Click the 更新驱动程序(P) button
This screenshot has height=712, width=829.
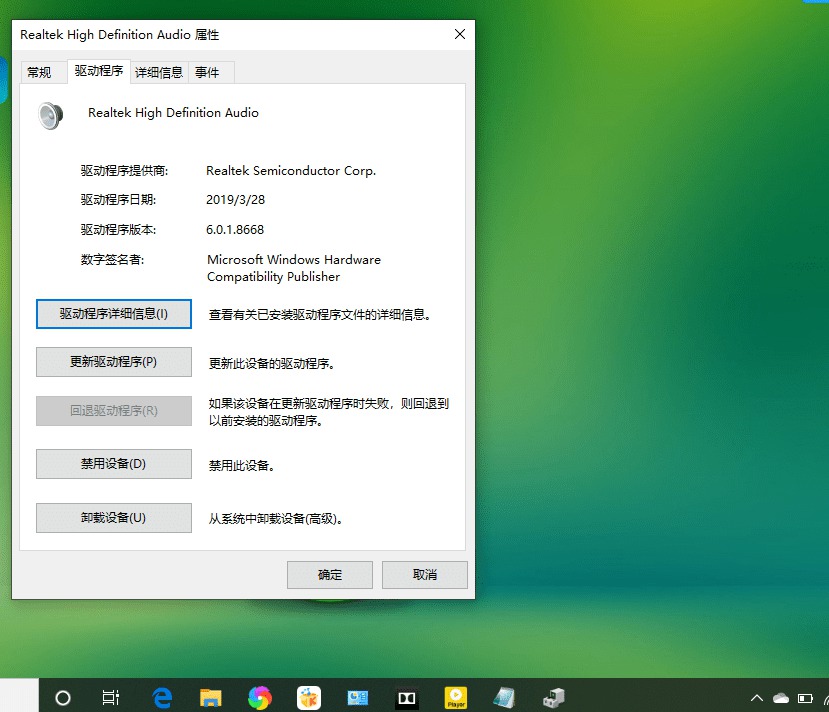[x=114, y=362]
